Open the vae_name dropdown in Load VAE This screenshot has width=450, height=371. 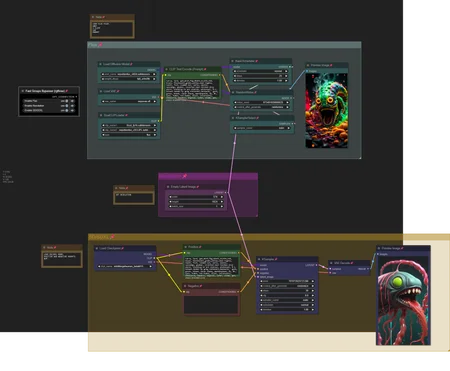click(x=129, y=101)
